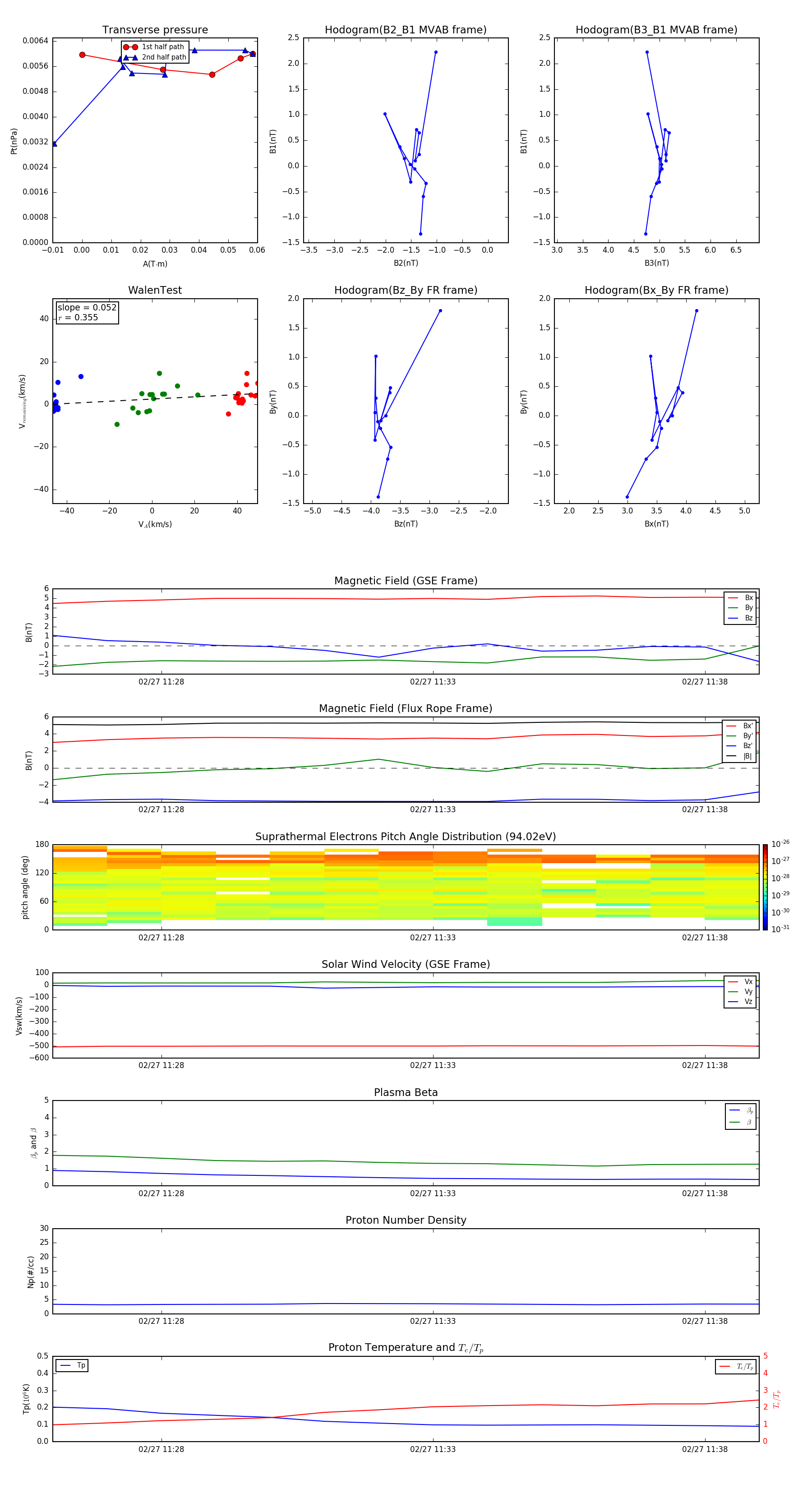Click the "Proton Temperature and Te/Tp" title
This screenshot has width=812, height=1489.
click(x=406, y=1348)
